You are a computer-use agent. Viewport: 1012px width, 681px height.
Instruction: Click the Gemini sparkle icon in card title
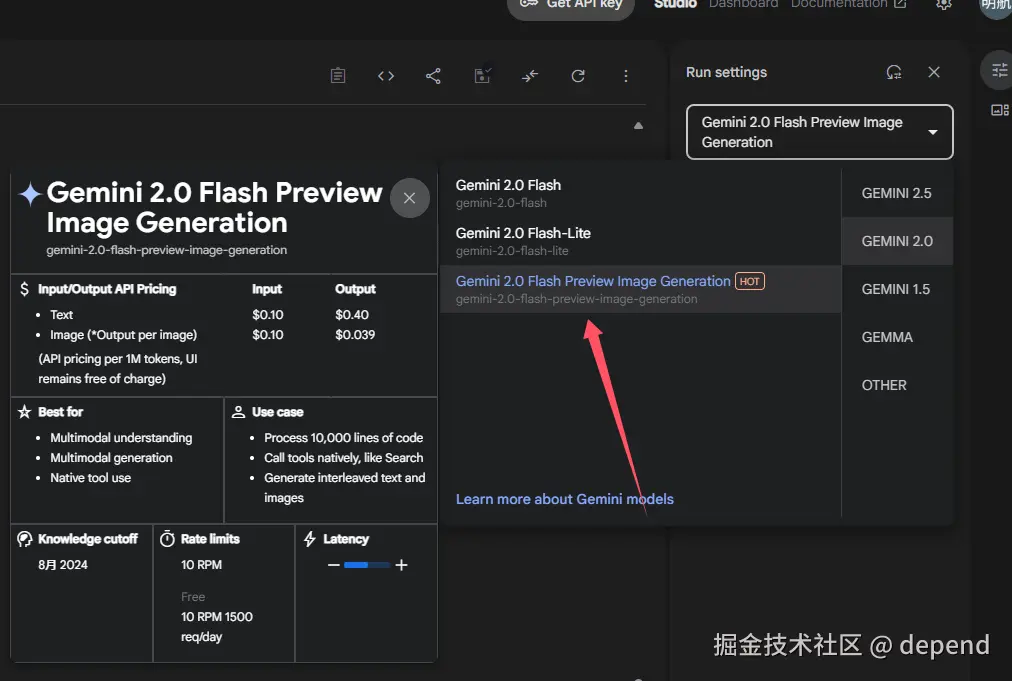(30, 194)
